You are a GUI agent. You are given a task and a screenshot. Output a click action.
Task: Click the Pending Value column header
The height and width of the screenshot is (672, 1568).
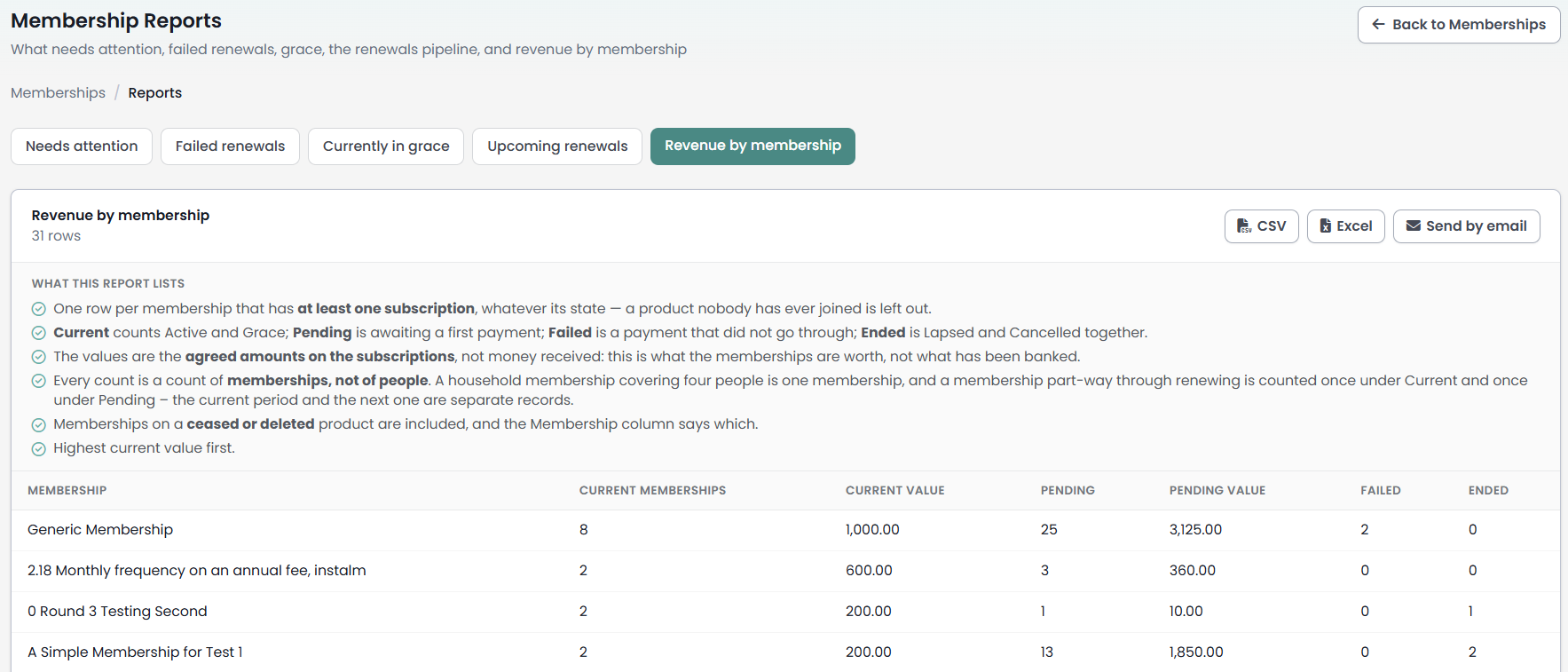1217,491
